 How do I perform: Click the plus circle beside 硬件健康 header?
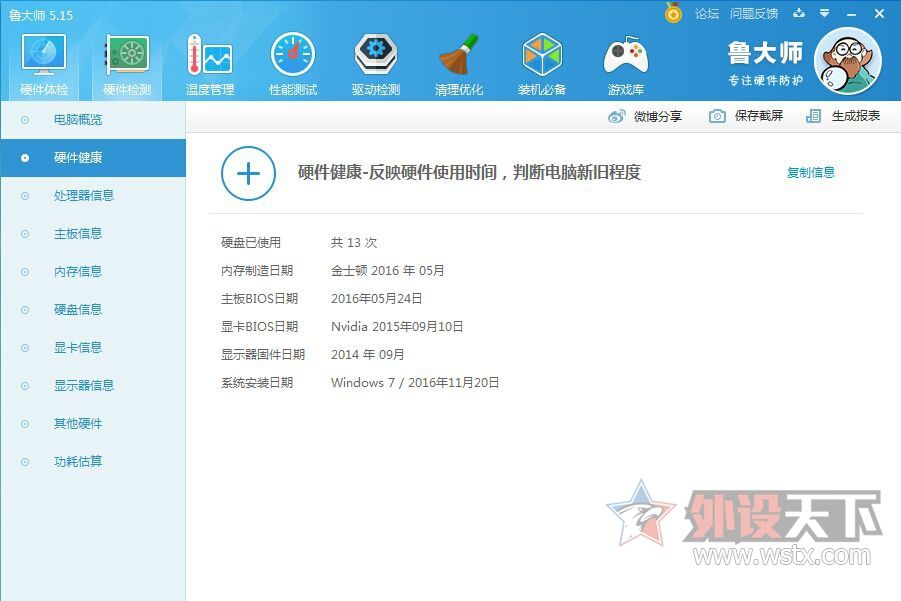pyautogui.click(x=247, y=173)
